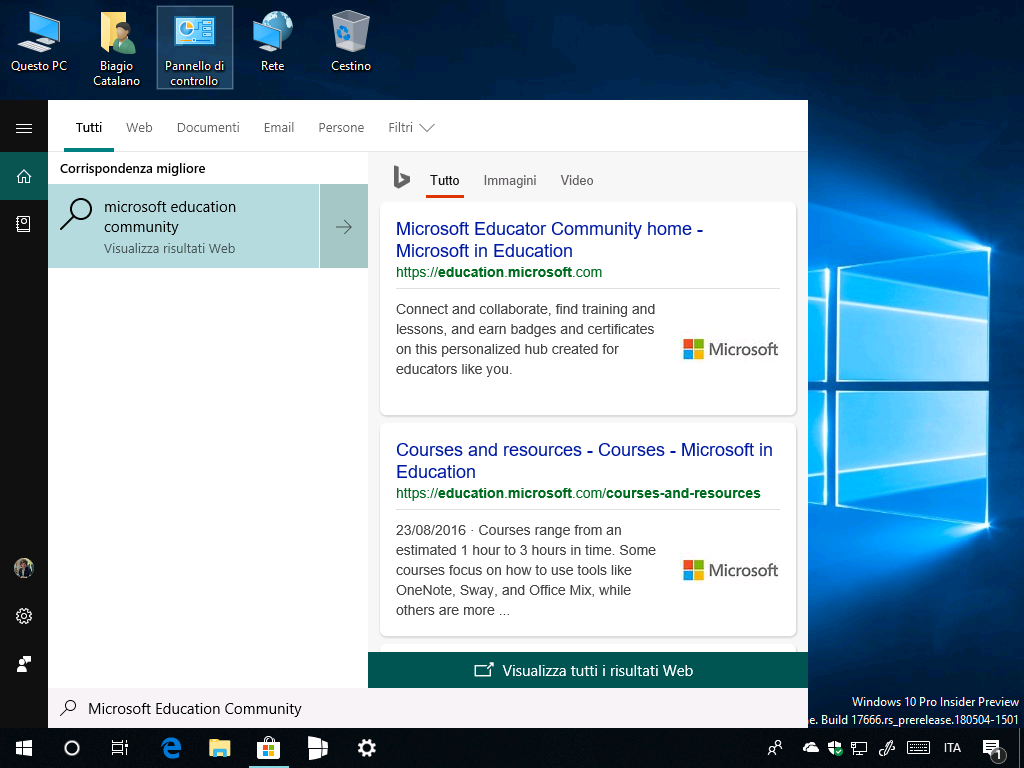Select the Bing Tutto results tab
1024x768 pixels.
(x=445, y=180)
